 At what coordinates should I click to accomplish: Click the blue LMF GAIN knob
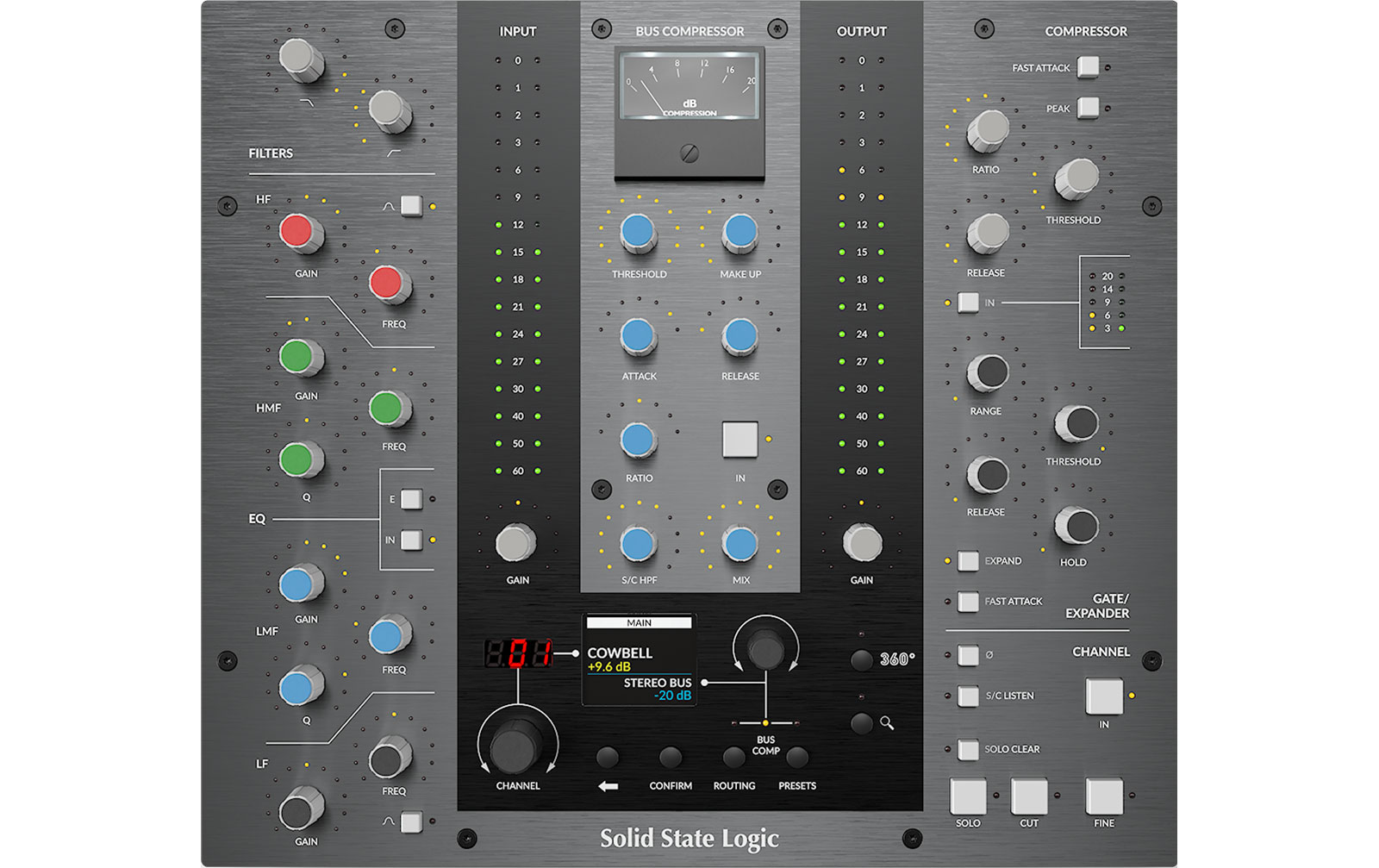[301, 584]
